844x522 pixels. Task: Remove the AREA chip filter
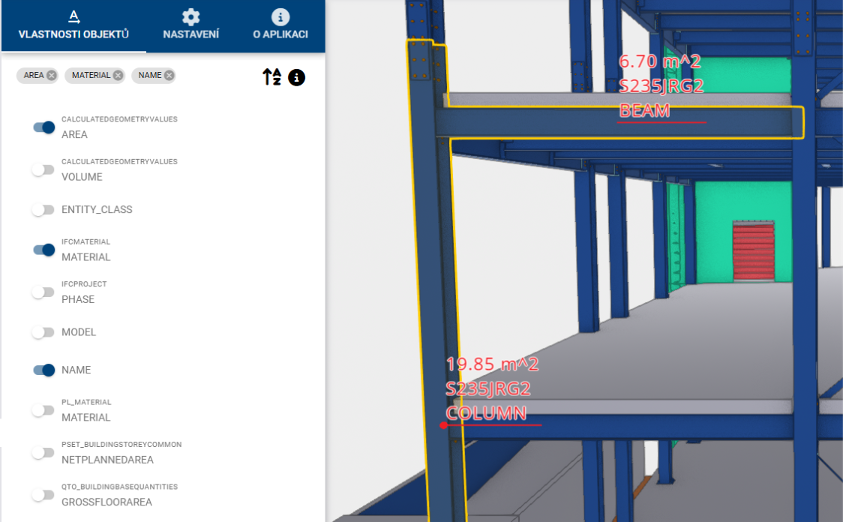pos(51,75)
